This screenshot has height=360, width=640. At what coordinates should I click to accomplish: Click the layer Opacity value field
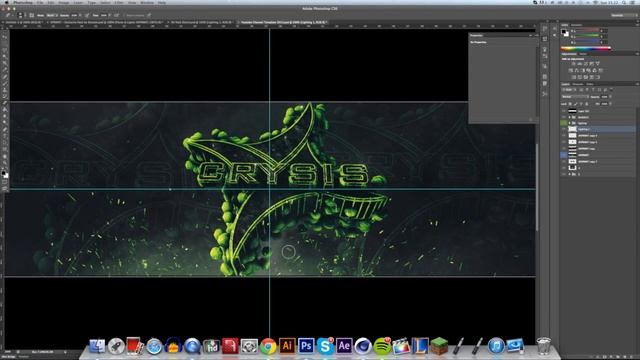click(604, 97)
